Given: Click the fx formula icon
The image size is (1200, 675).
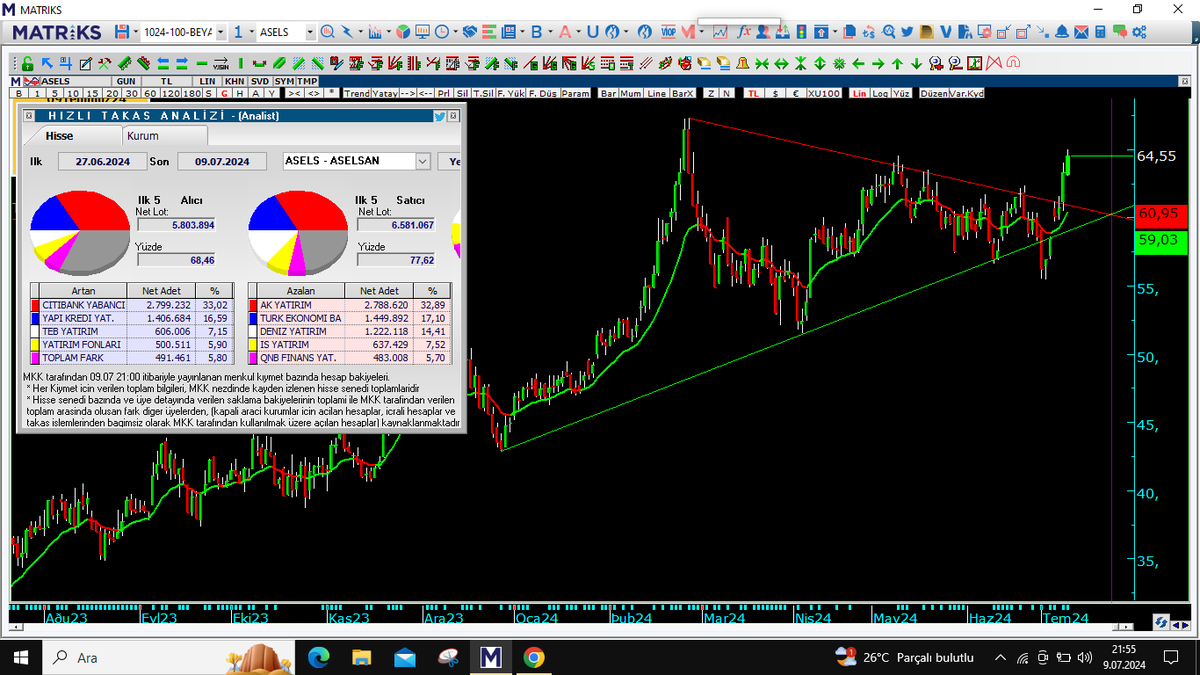Looking at the screenshot, I should 744,32.
